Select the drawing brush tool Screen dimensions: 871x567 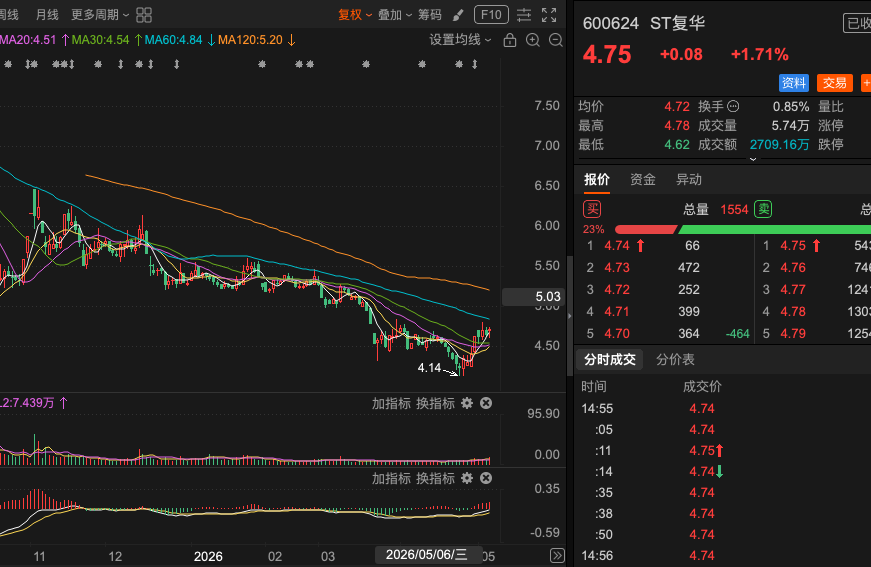[x=458, y=15]
